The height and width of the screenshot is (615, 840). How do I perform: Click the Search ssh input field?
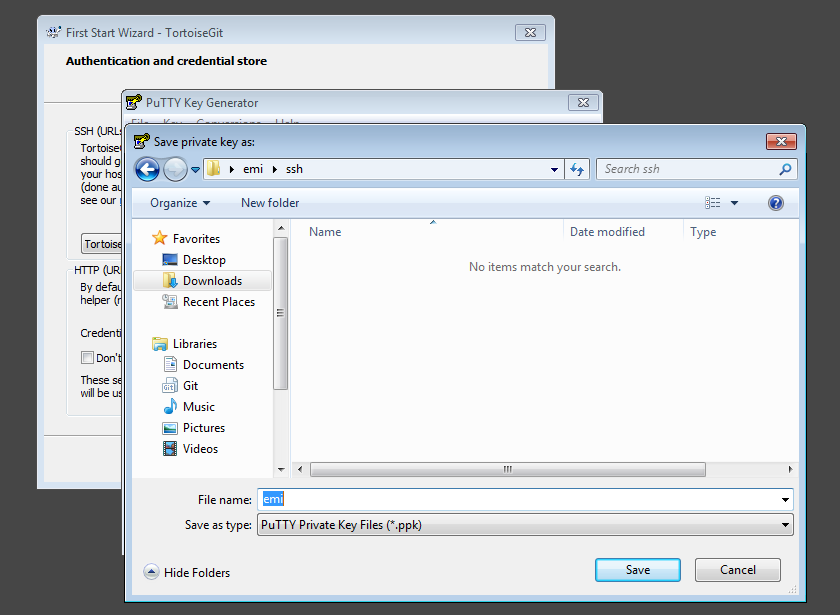pos(687,169)
